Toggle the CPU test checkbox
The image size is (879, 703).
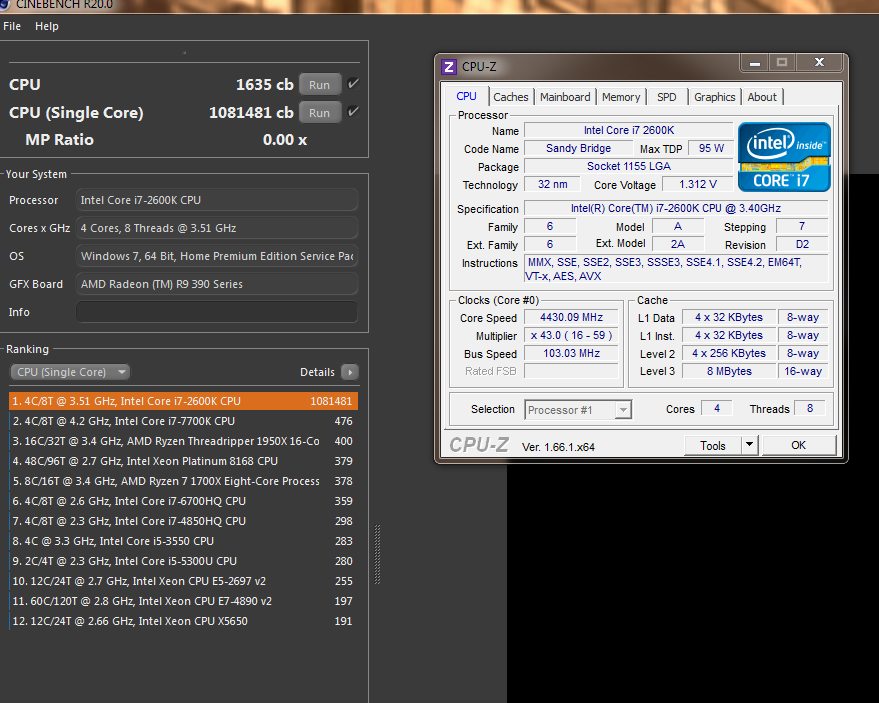[353, 84]
